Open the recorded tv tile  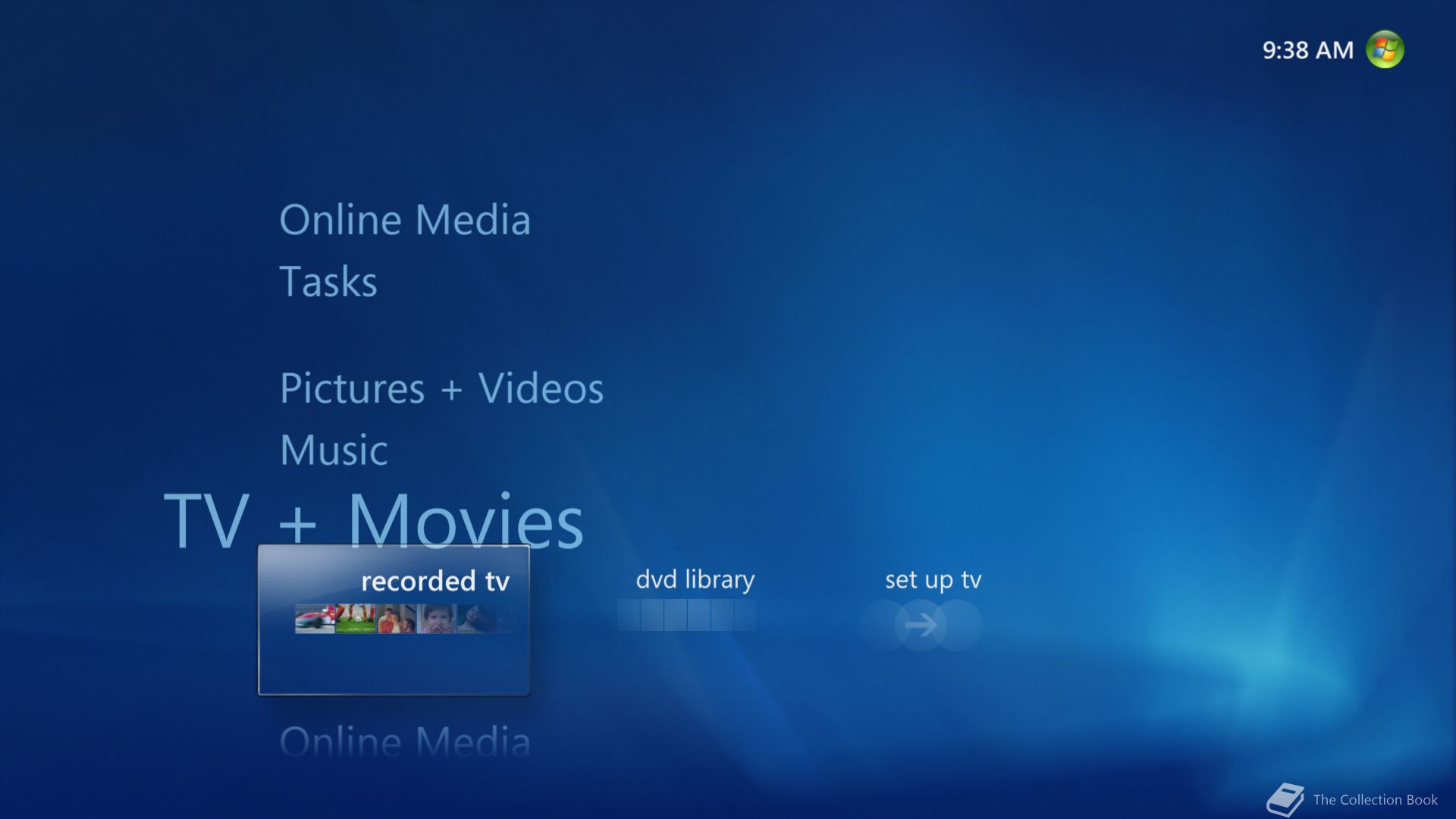pyautogui.click(x=394, y=620)
